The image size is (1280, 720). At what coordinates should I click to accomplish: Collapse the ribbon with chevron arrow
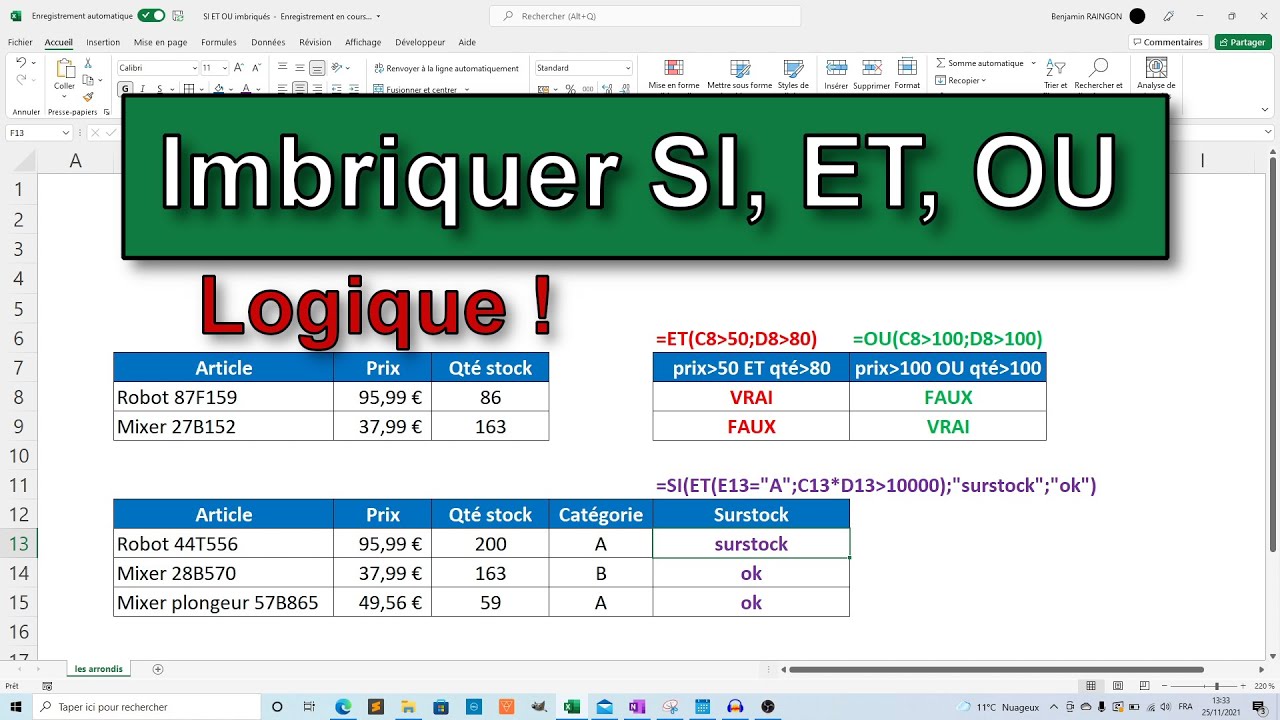(1266, 112)
